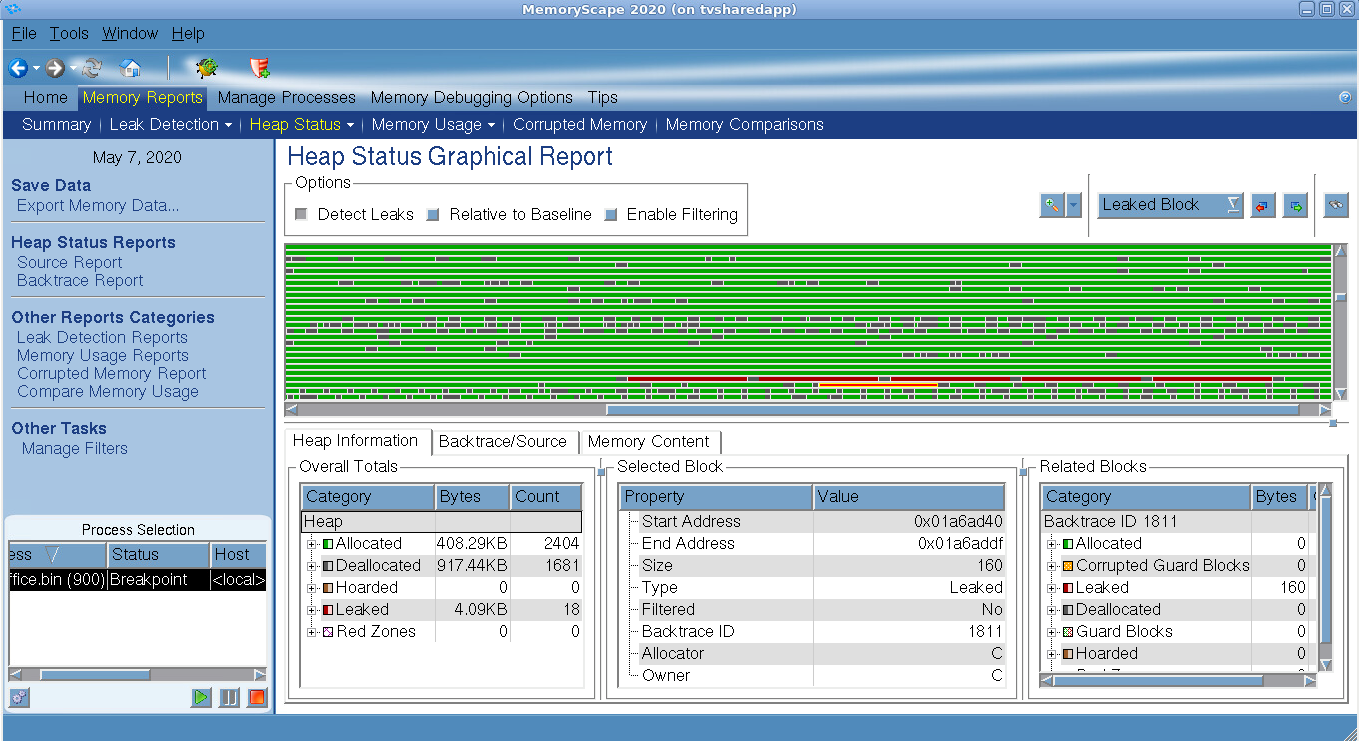Viewport: 1359px width, 741px height.
Task: Open the Heap Status submenu
Action: pos(302,125)
